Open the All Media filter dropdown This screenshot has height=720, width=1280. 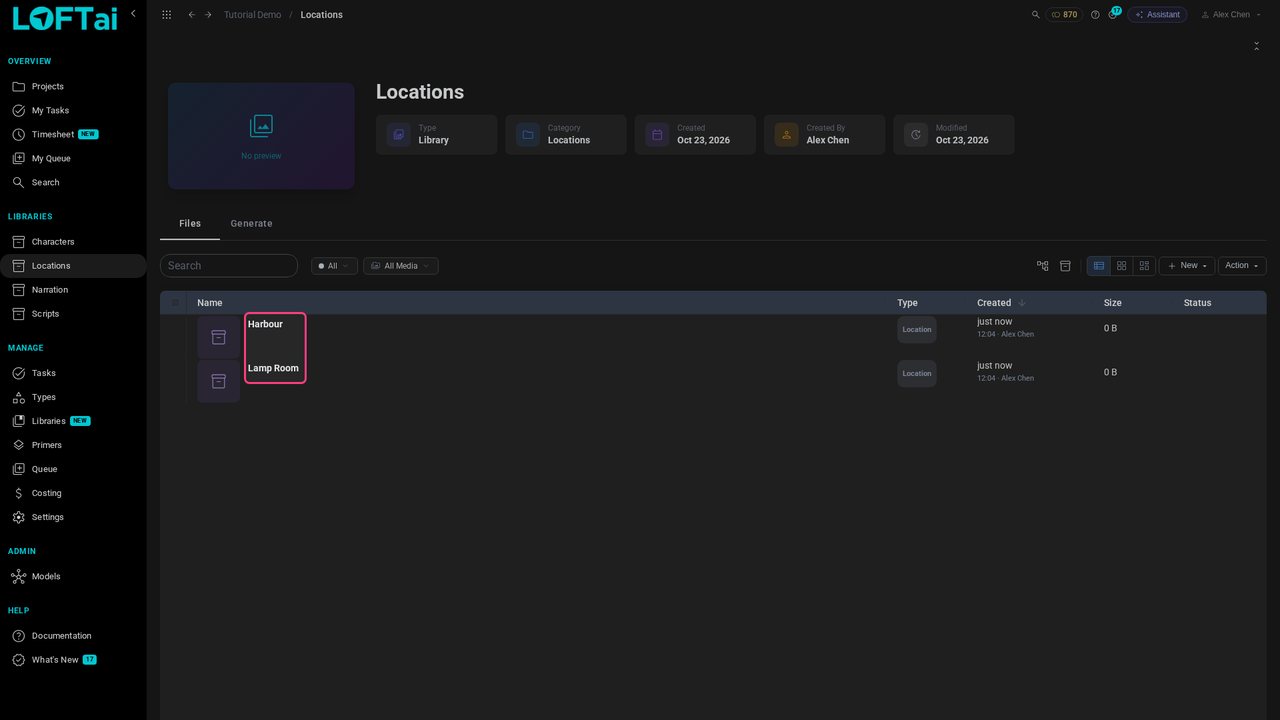point(400,266)
